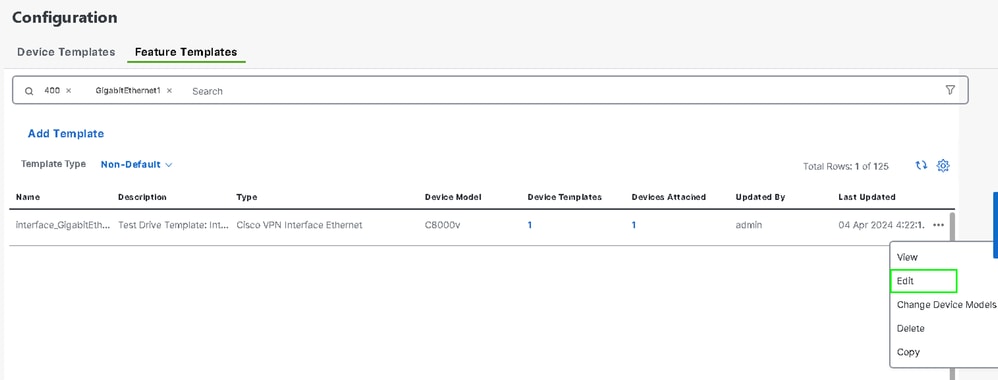The height and width of the screenshot is (380, 998).
Task: Remove the 400 search tag
Action: click(69, 90)
